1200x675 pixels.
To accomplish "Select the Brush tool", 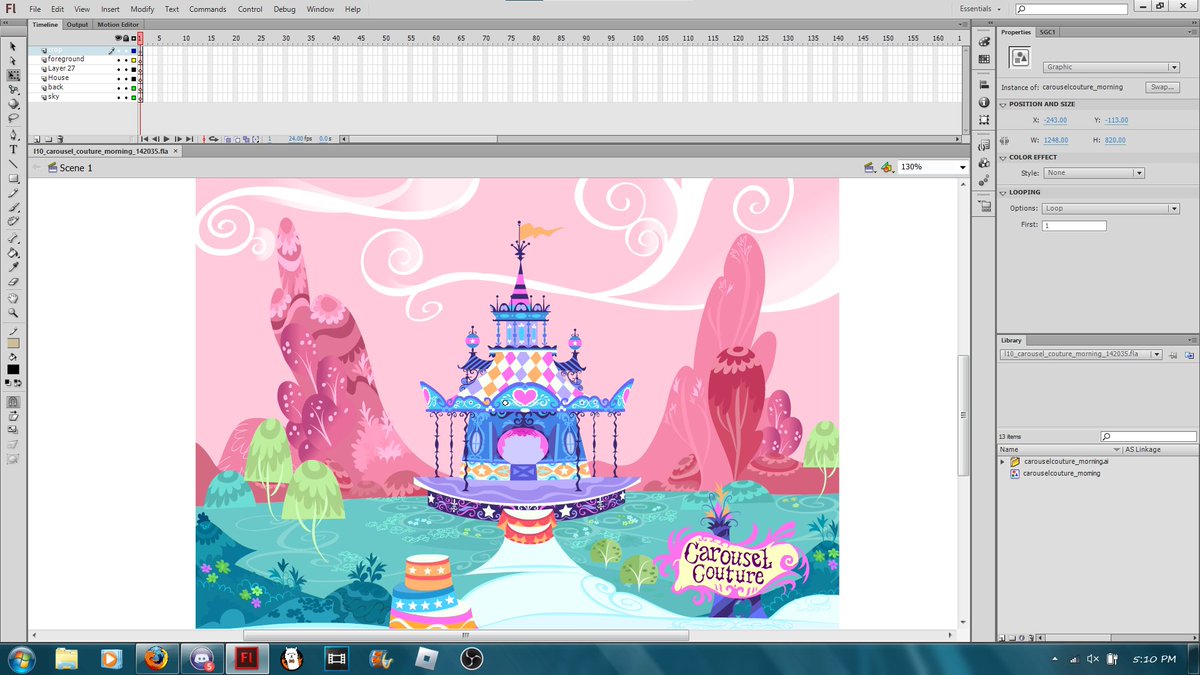I will (13, 207).
